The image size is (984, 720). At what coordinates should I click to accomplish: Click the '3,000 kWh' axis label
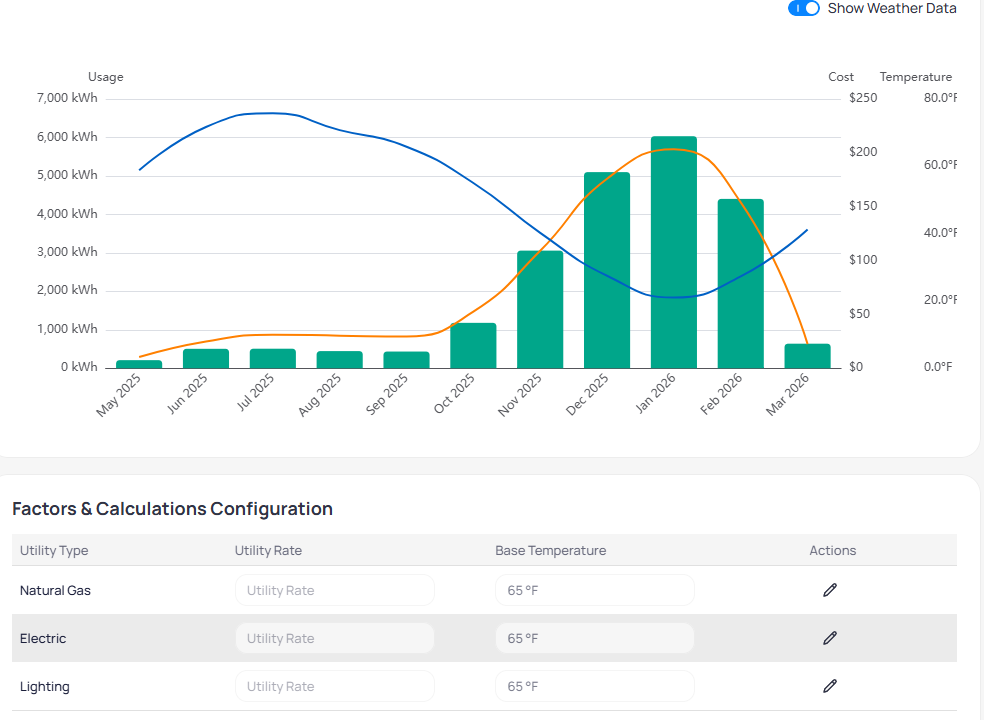click(x=67, y=252)
